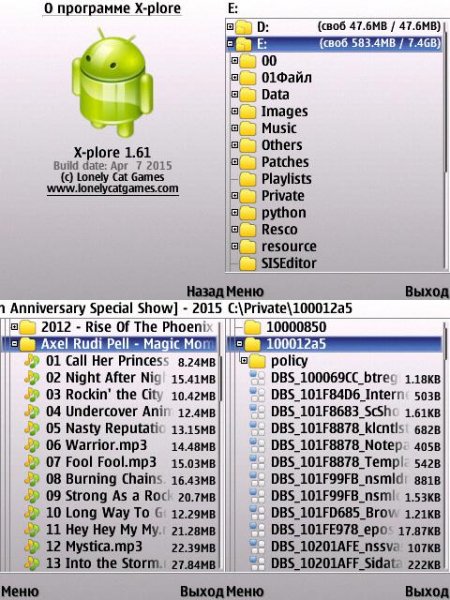450x600 pixels.
Task: Select the 10 Long Way To Go music icon
Action: [x=31, y=513]
